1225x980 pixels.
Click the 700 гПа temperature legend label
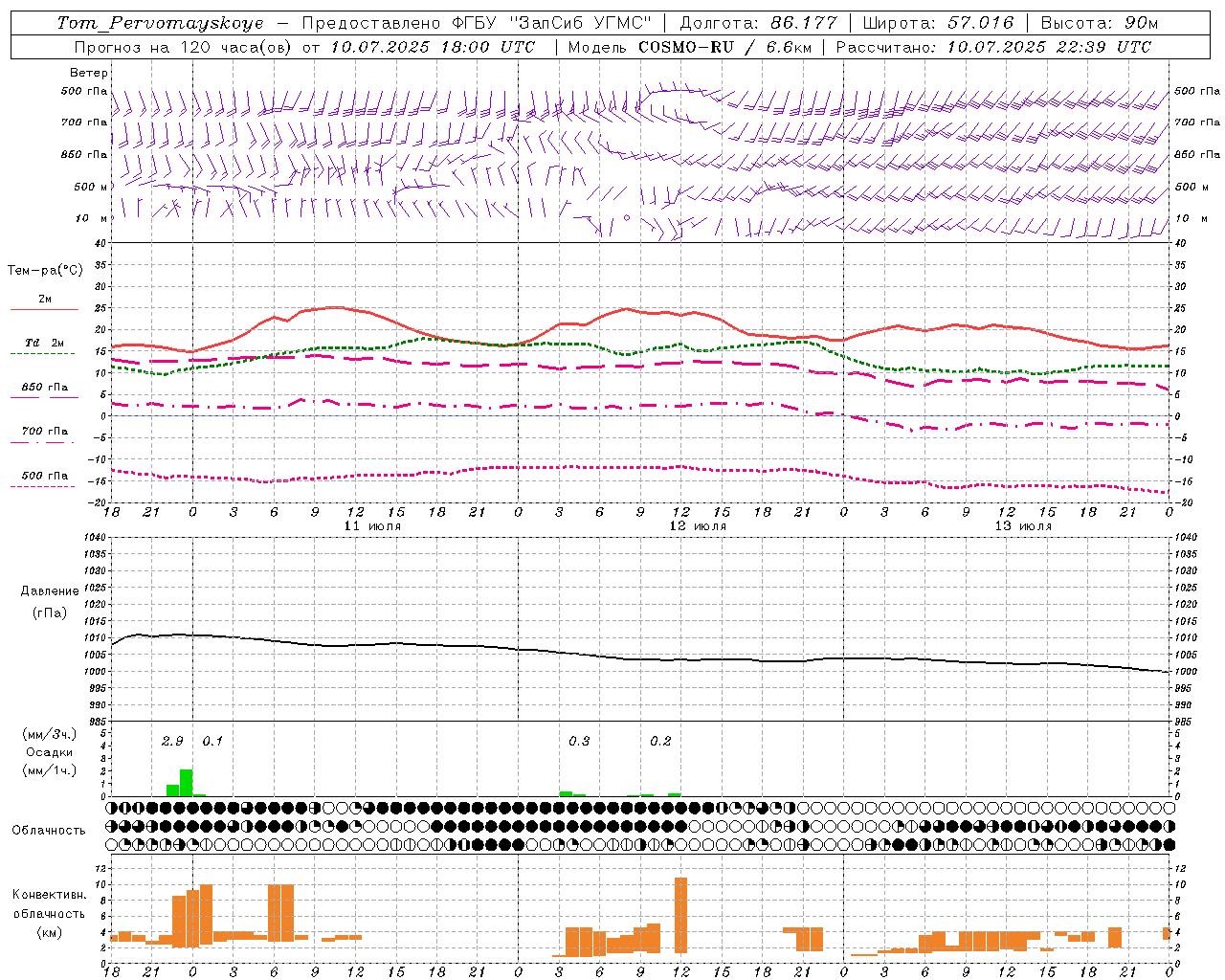pyautogui.click(x=45, y=431)
